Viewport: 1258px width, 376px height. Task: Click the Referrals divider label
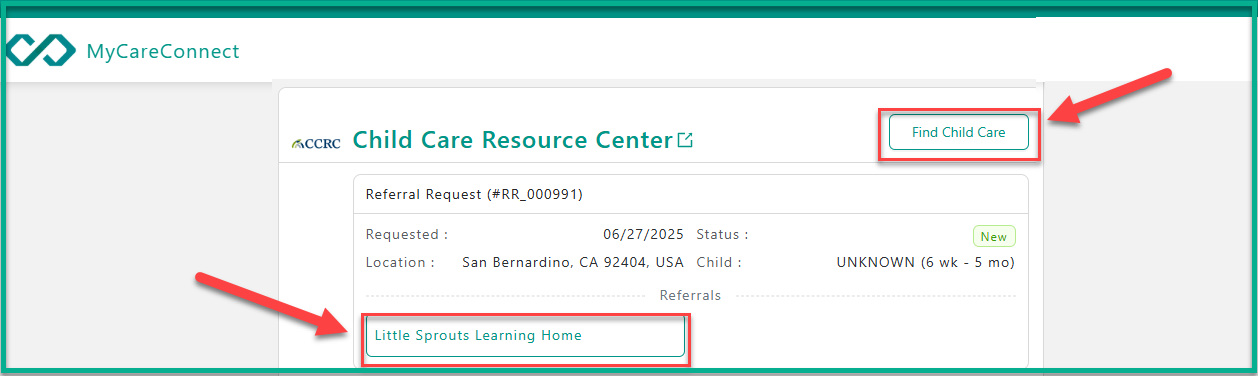pyautogui.click(x=690, y=296)
